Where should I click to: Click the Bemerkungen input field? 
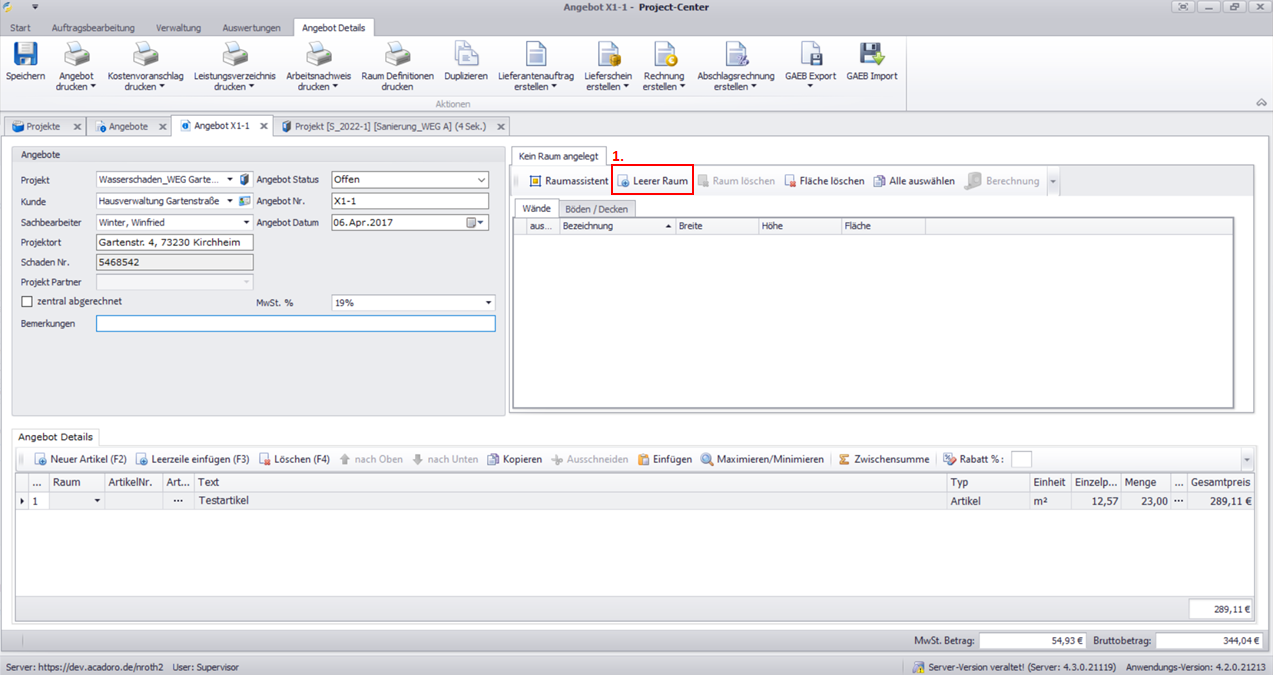pyautogui.click(x=295, y=324)
